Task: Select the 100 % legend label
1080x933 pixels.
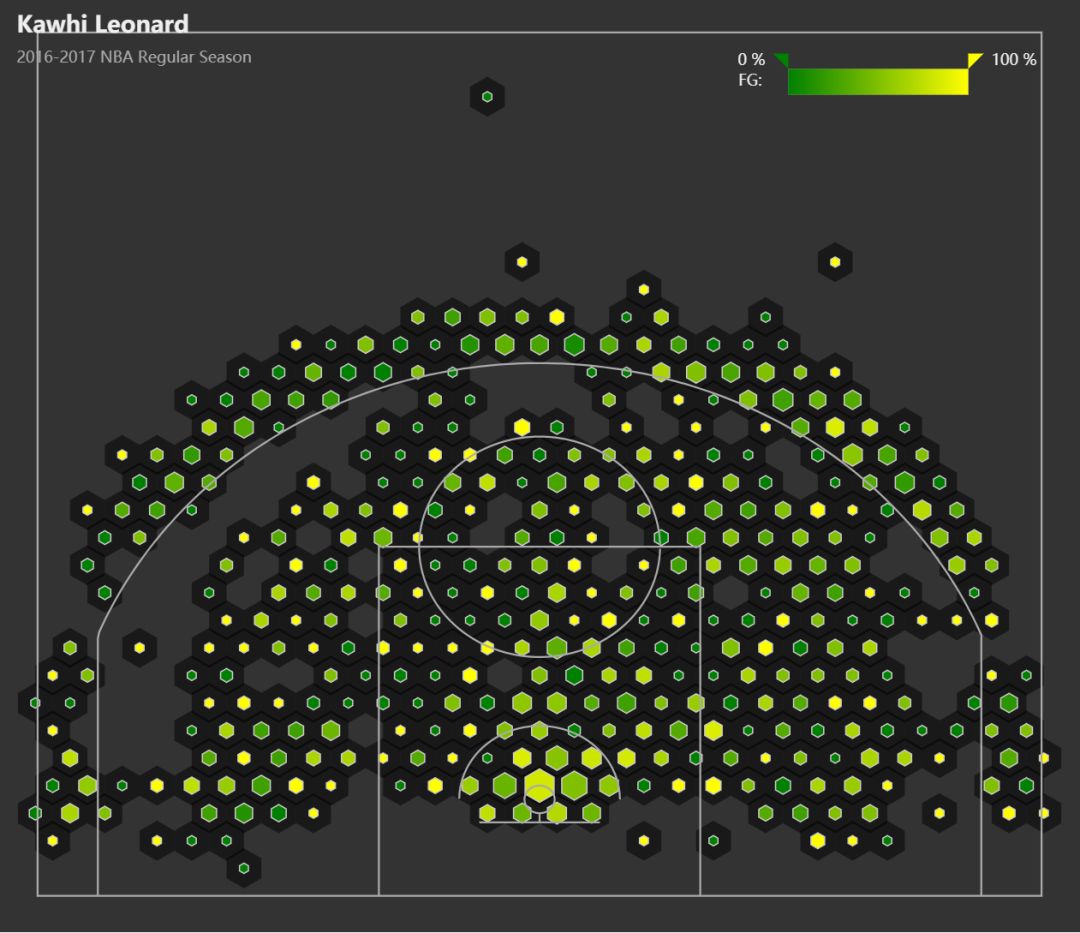Action: (1014, 59)
